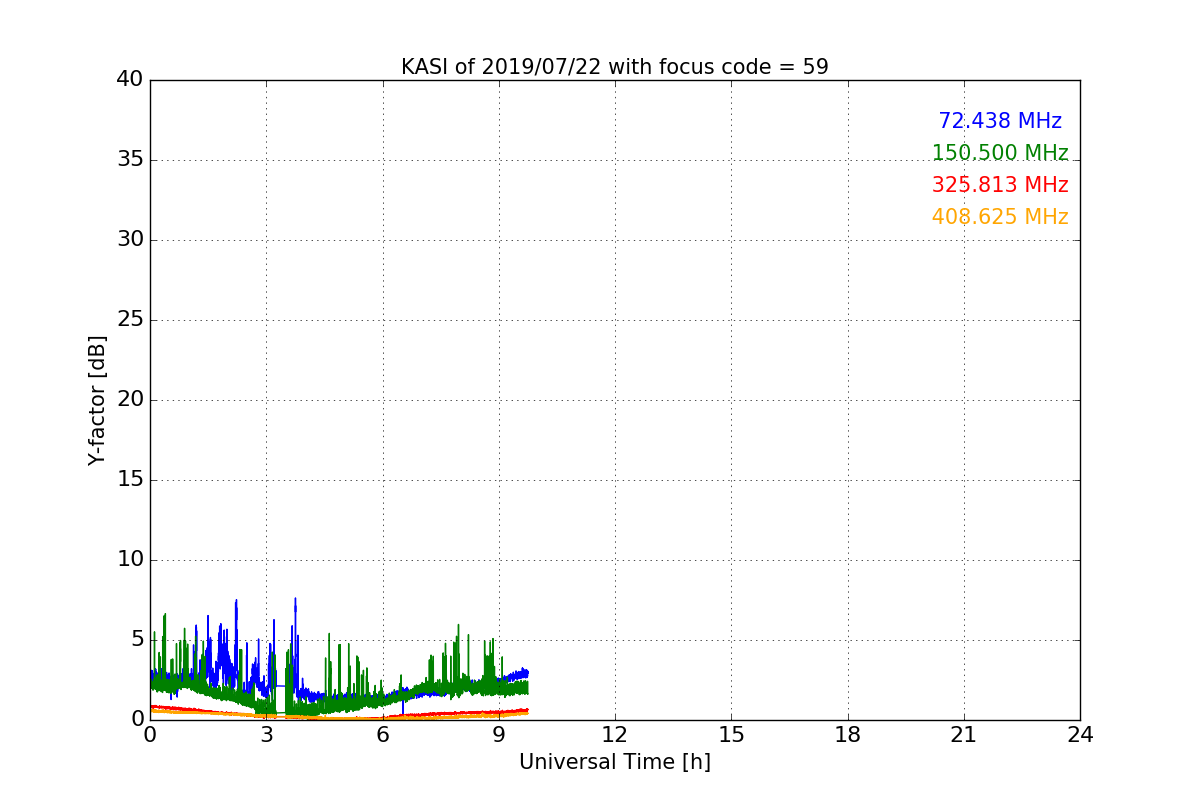Click the y-axis tick label 5

point(137,640)
